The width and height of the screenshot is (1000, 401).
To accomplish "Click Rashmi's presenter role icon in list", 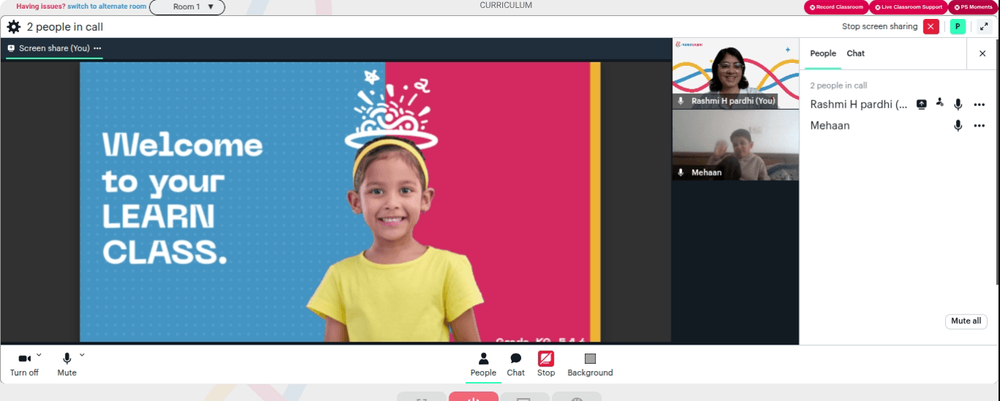I will coord(939,103).
